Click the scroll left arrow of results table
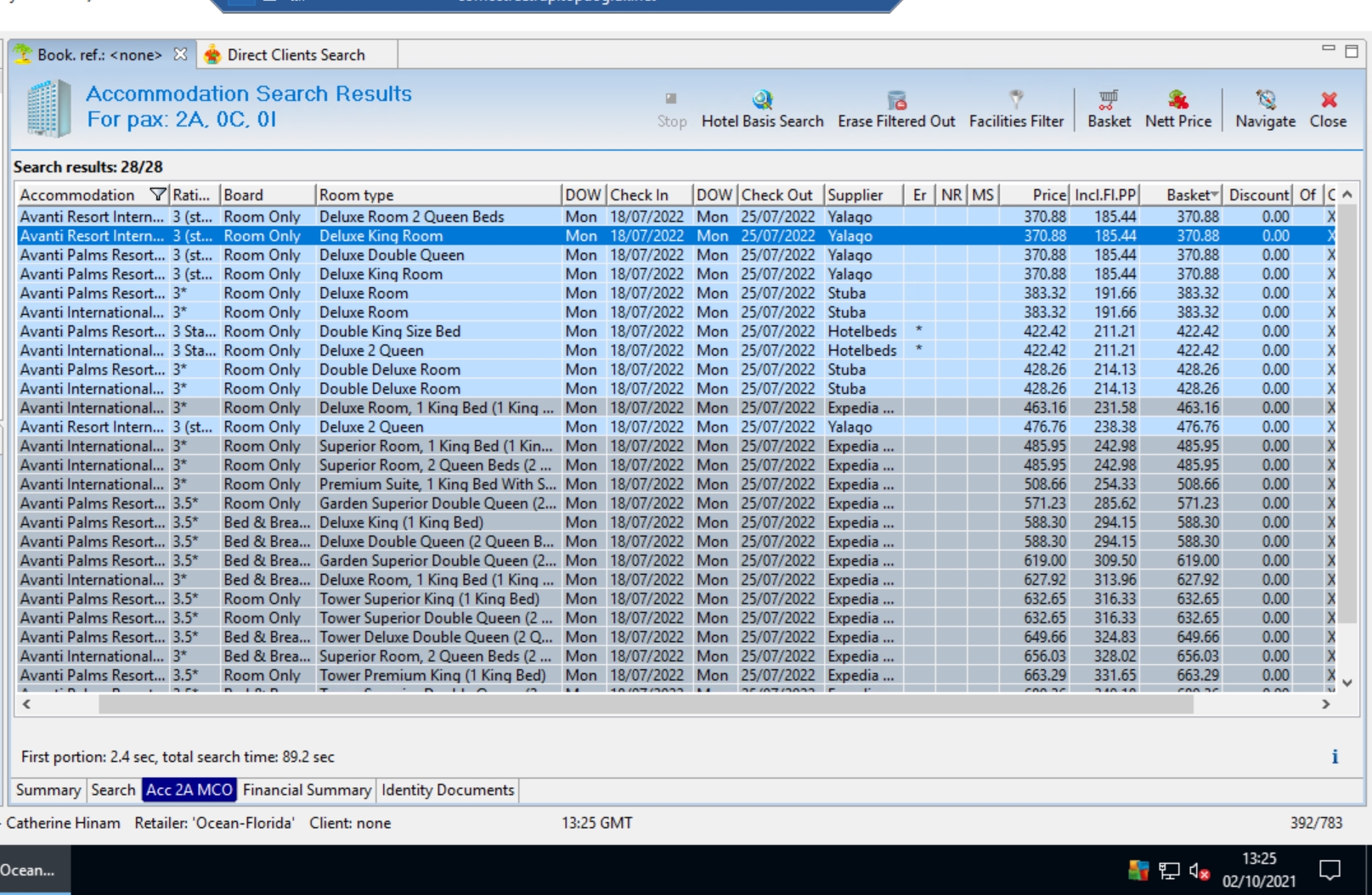The width and height of the screenshot is (1372, 895). 27,704
